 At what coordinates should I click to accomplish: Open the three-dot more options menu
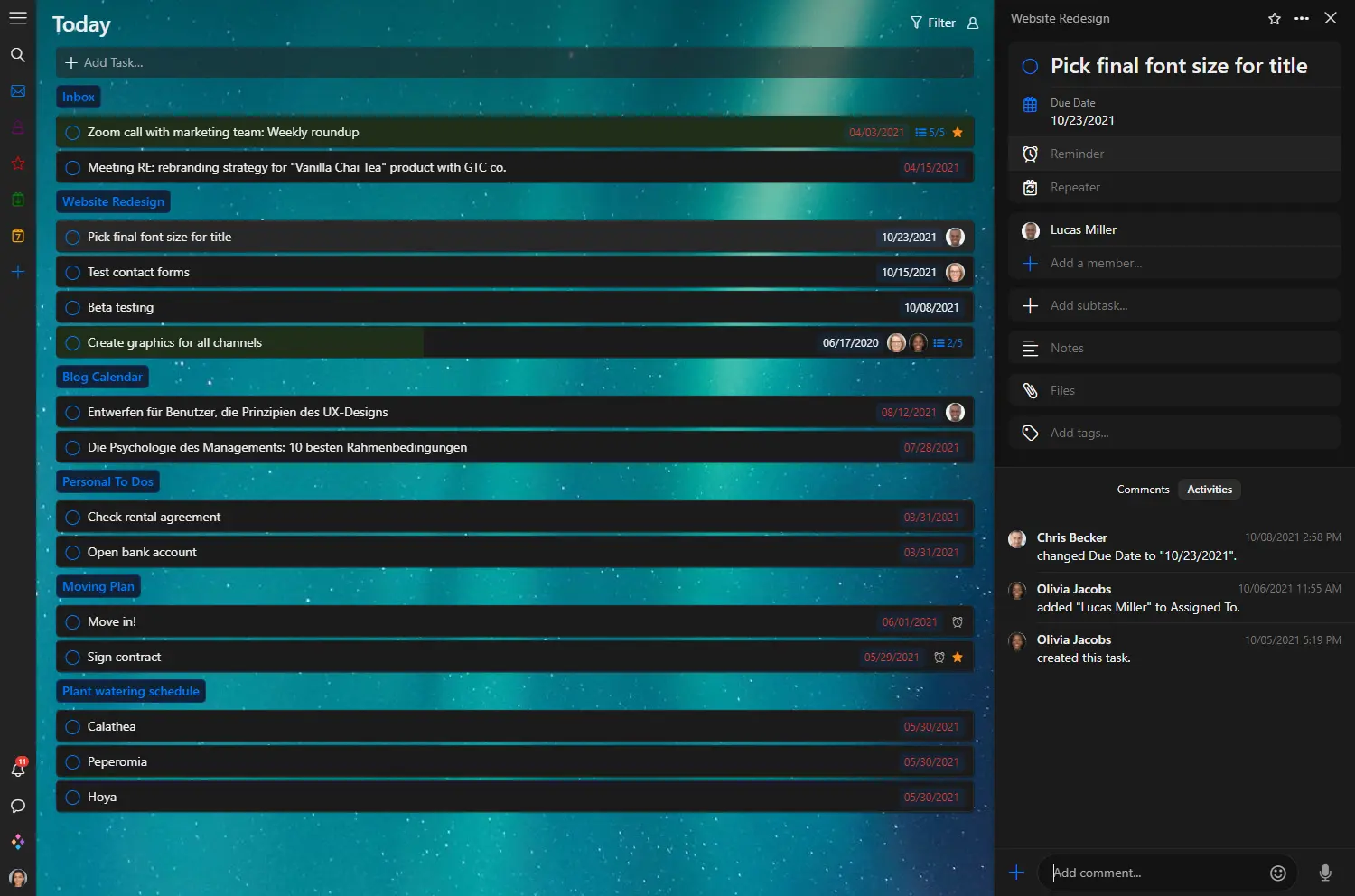(1302, 19)
